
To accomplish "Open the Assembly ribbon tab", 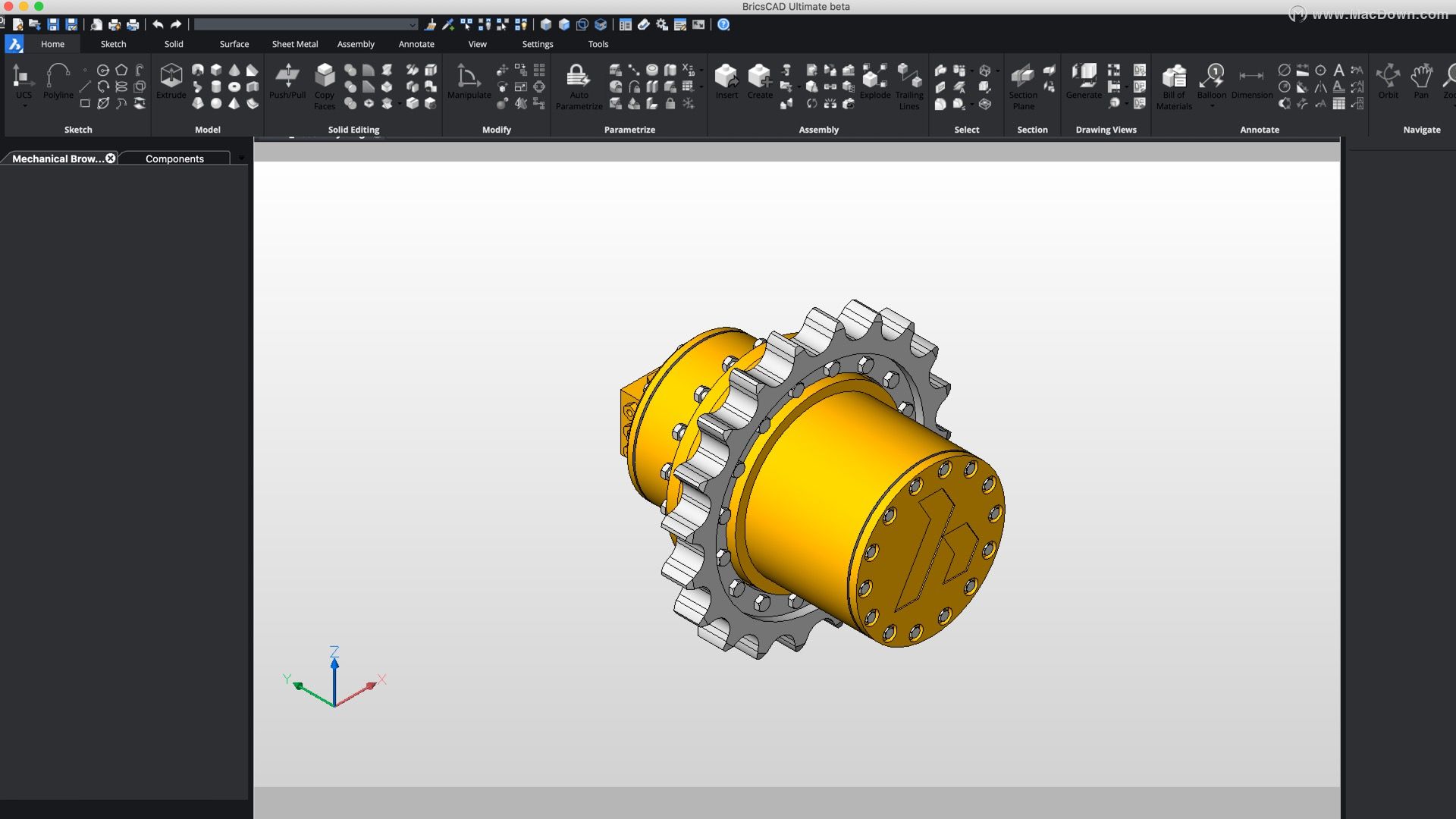I will coord(356,44).
